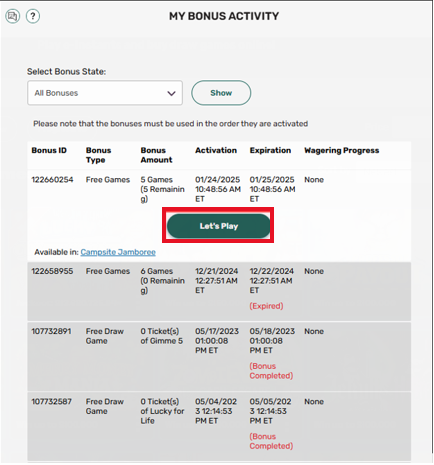Select Bonus ID 122658955
The image size is (434, 465).
[52, 271]
